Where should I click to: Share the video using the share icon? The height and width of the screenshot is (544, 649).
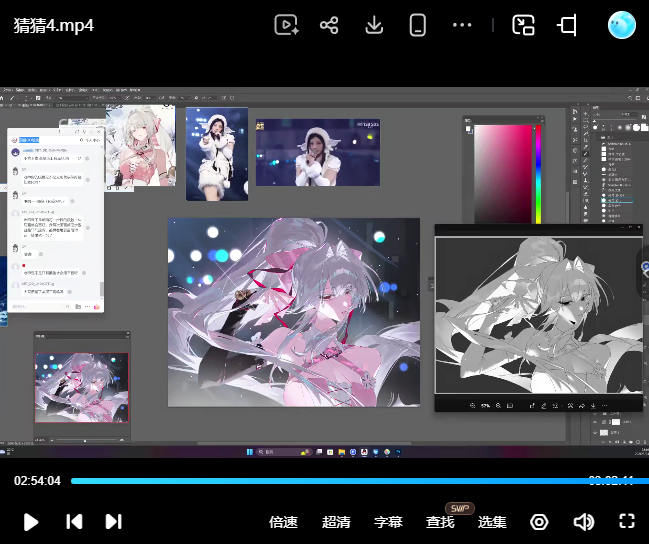329,25
